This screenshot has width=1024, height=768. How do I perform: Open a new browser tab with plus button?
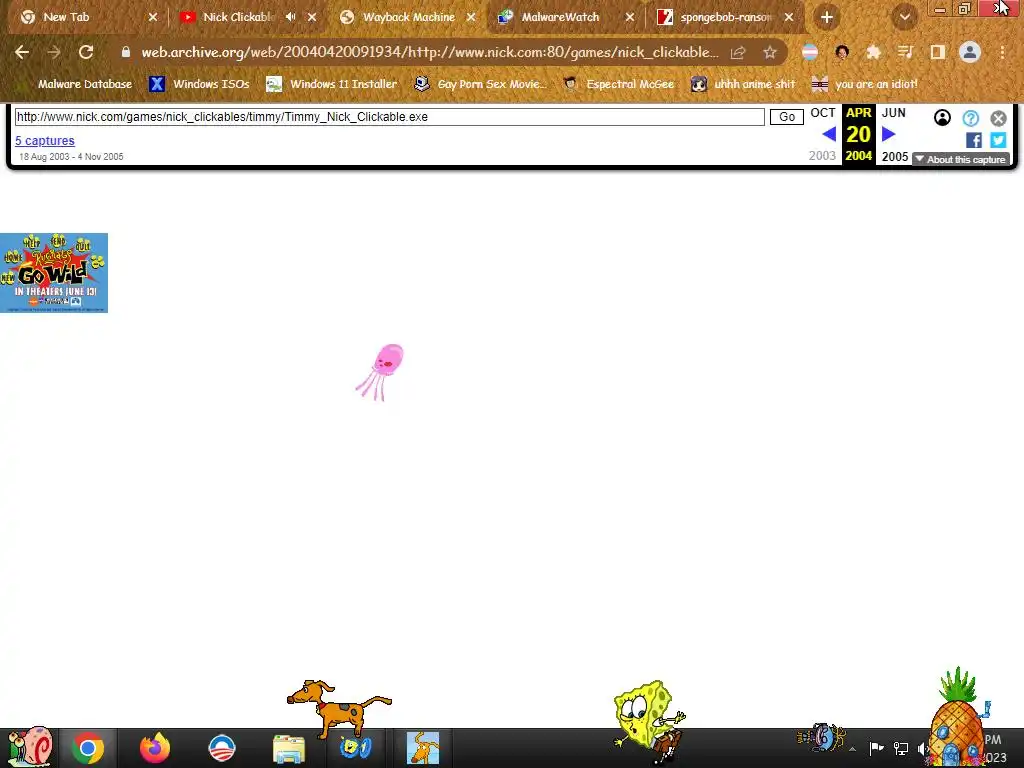coord(827,17)
